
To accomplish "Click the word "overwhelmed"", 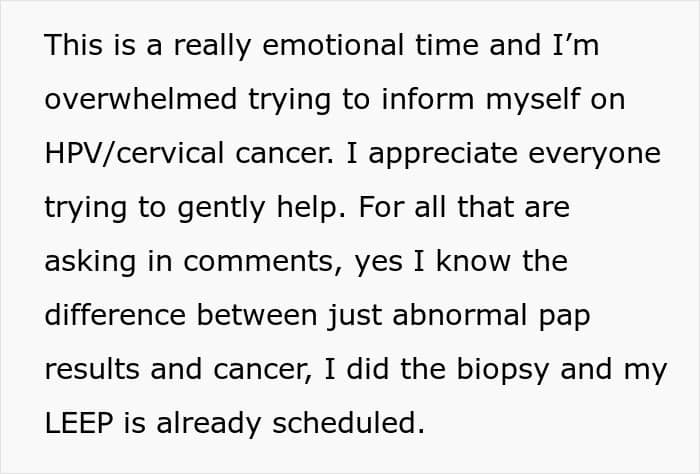I will [x=128, y=100].
